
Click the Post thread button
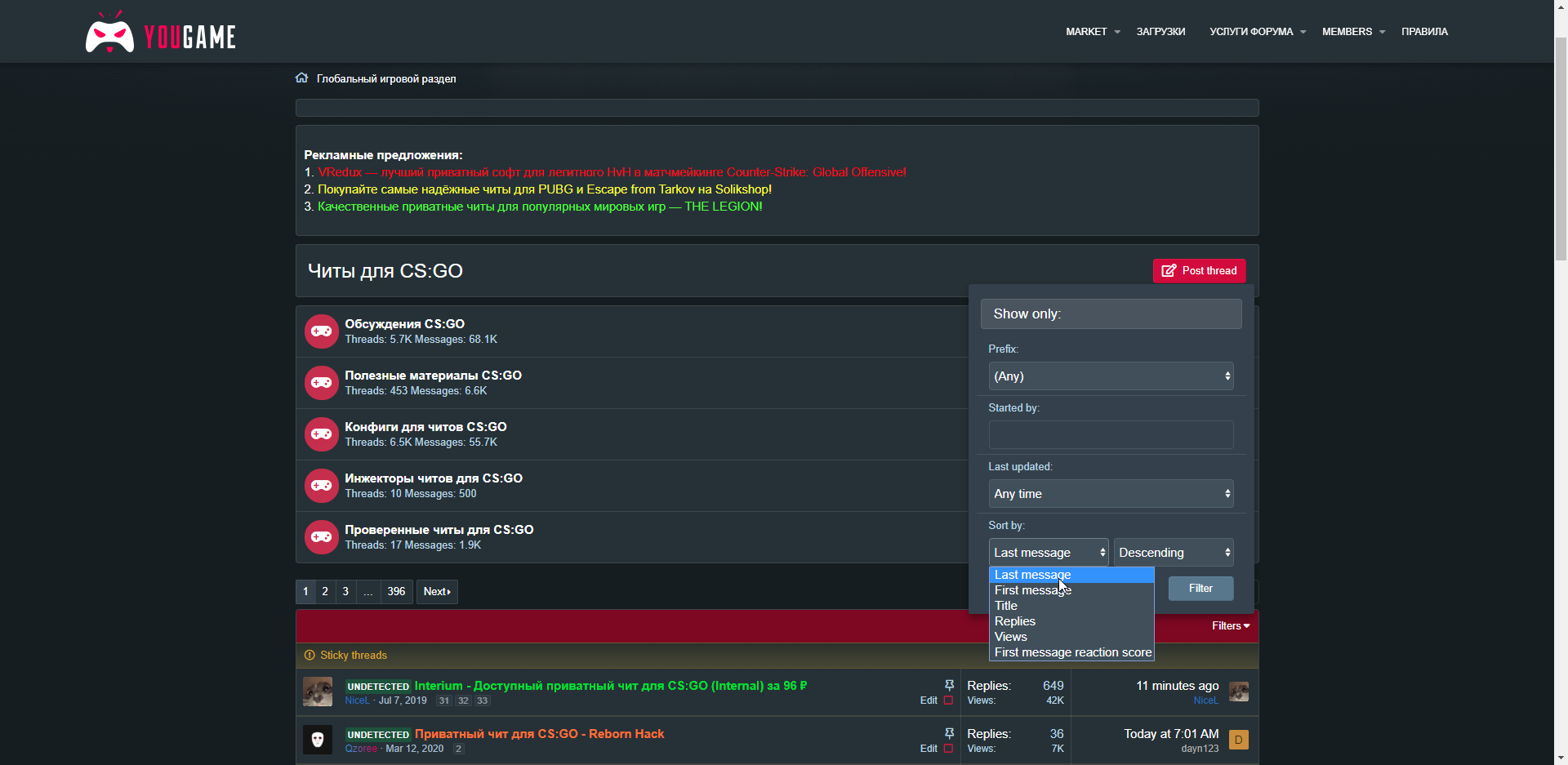coord(1199,271)
